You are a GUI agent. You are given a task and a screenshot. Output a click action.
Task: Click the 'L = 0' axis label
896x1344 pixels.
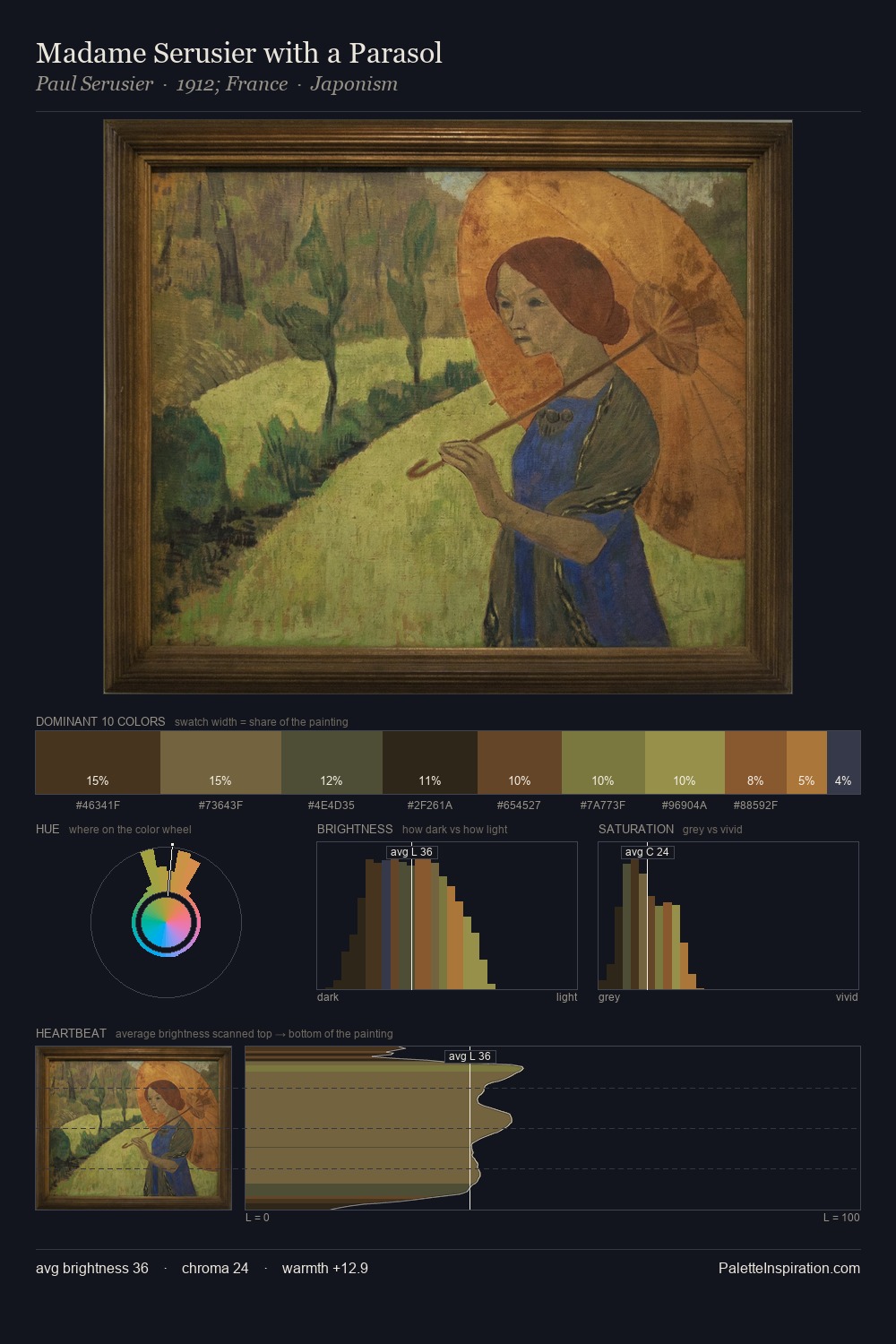point(257,1218)
